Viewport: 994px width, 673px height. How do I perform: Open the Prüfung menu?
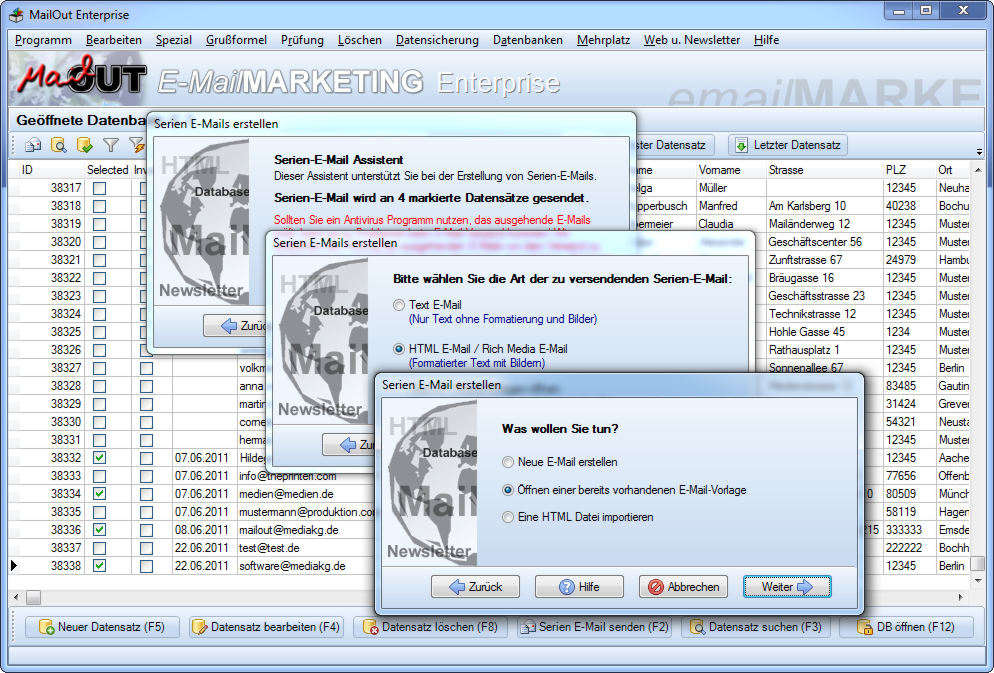(x=302, y=40)
